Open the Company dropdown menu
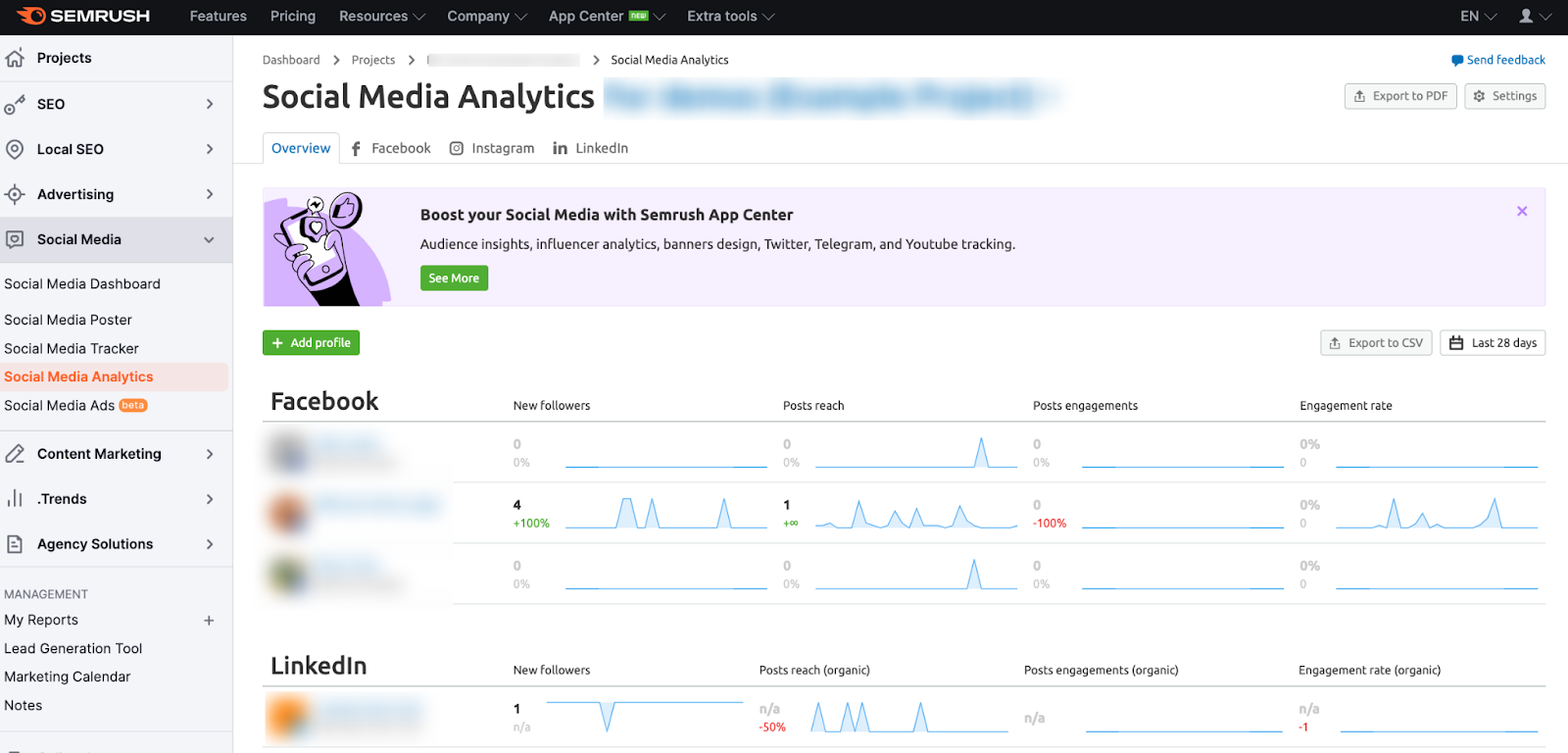Screen dimensions: 1568x753 [x=486, y=16]
